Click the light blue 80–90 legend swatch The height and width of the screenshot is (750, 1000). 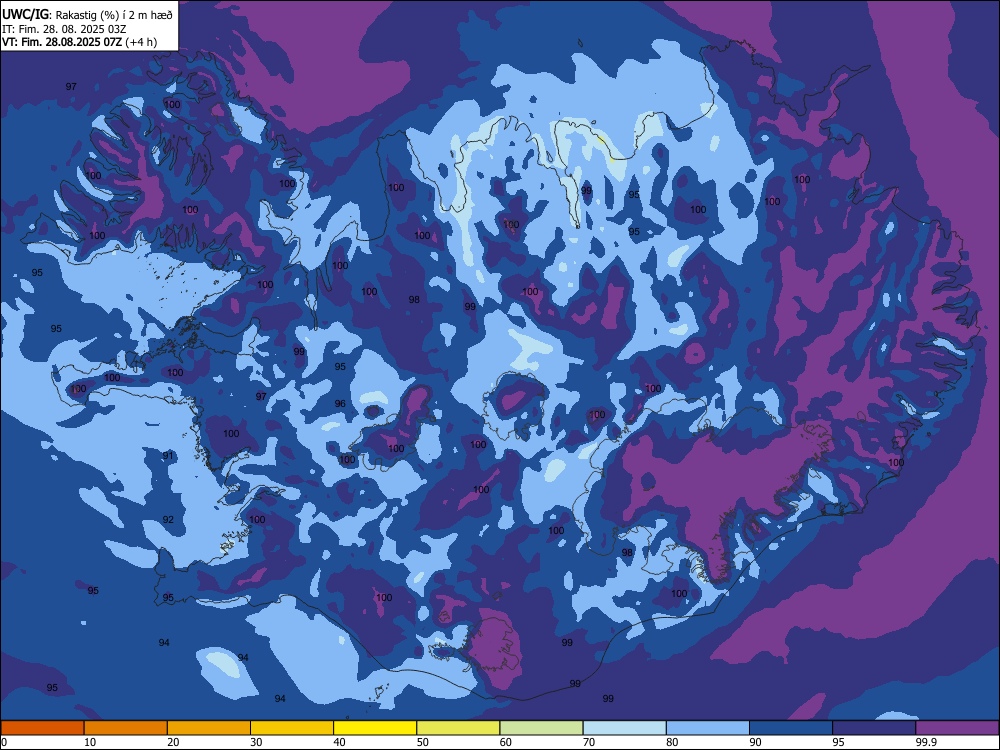(x=708, y=728)
